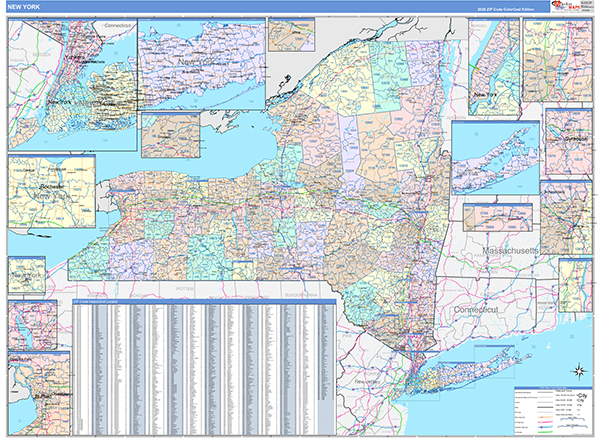The width and height of the screenshot is (600, 438).
Task: Click the pink US highway legend line
Action: point(545,422)
